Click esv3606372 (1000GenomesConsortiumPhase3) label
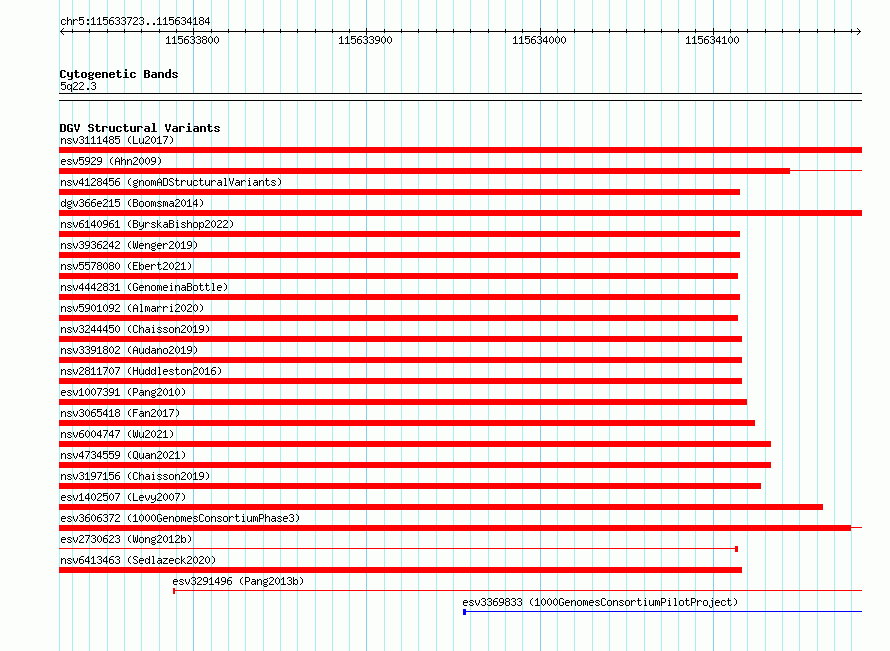This screenshot has width=890, height=651. point(180,518)
